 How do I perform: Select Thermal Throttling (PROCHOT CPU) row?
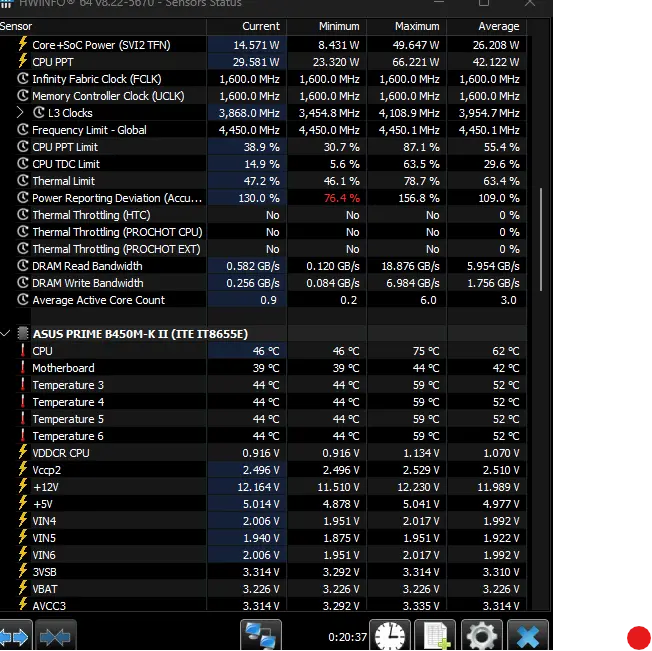pyautogui.click(x=263, y=232)
